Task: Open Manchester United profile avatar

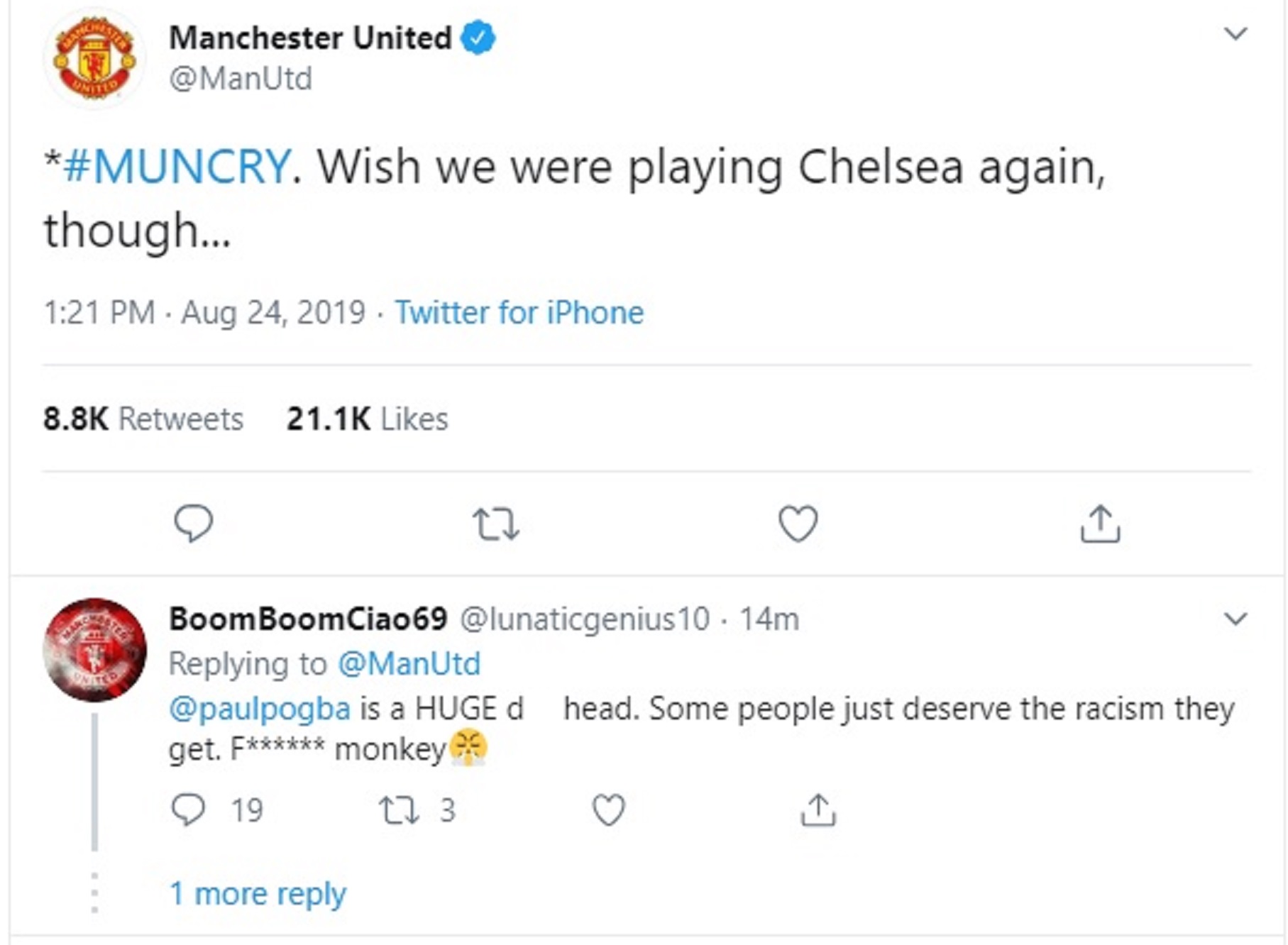Action: click(x=95, y=58)
